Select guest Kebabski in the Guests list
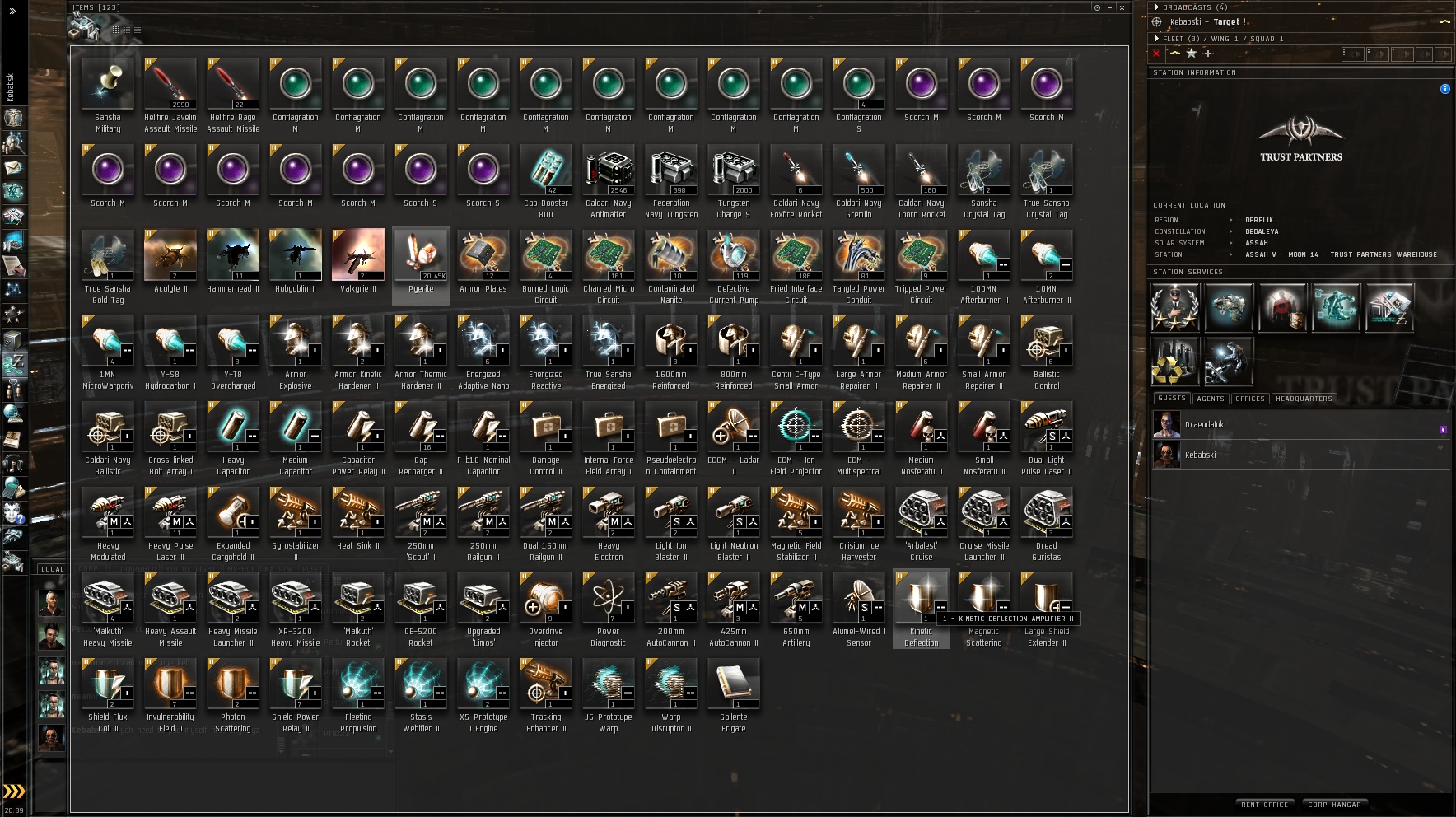 [1301, 455]
